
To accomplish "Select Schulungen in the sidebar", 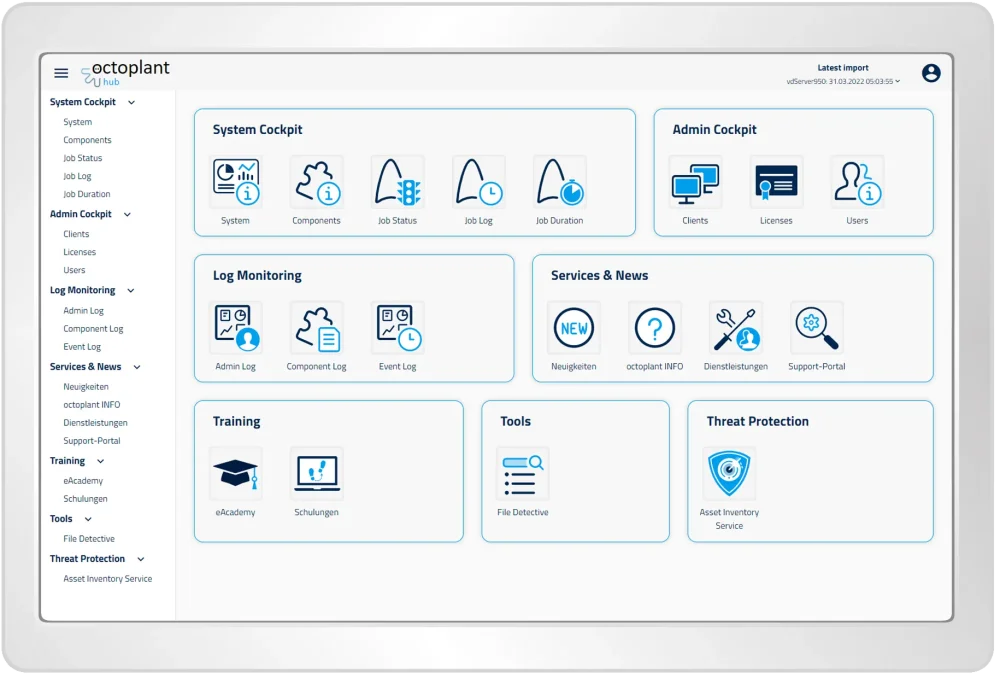I will coord(85,499).
